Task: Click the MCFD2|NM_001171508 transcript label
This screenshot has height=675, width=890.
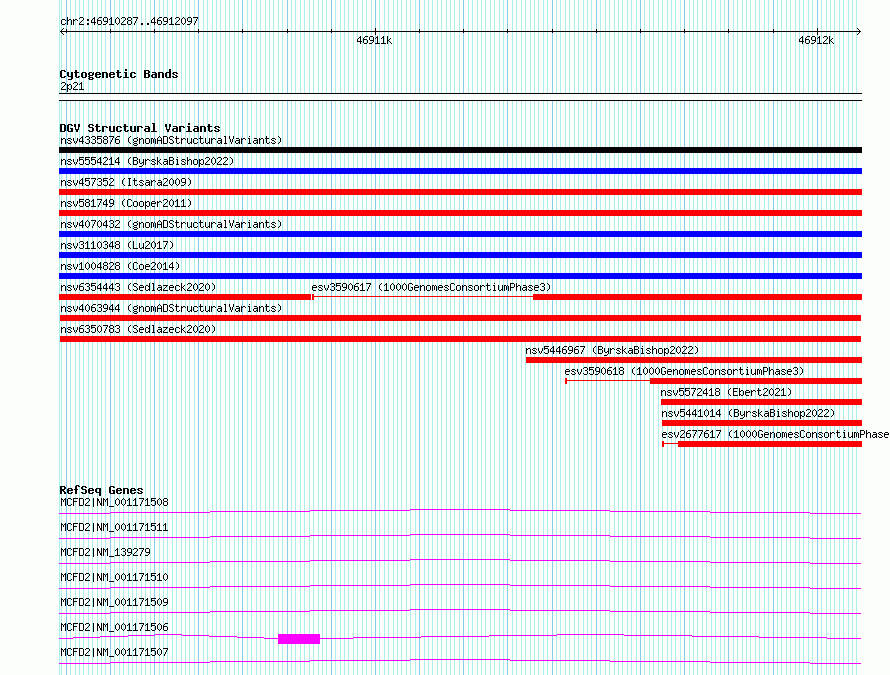Action: [x=114, y=502]
